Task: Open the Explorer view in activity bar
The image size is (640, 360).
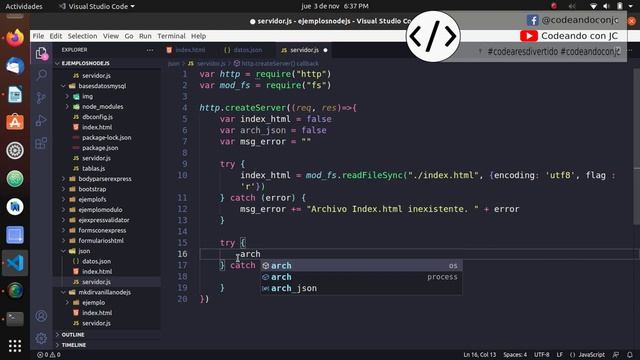Action: (x=41, y=53)
